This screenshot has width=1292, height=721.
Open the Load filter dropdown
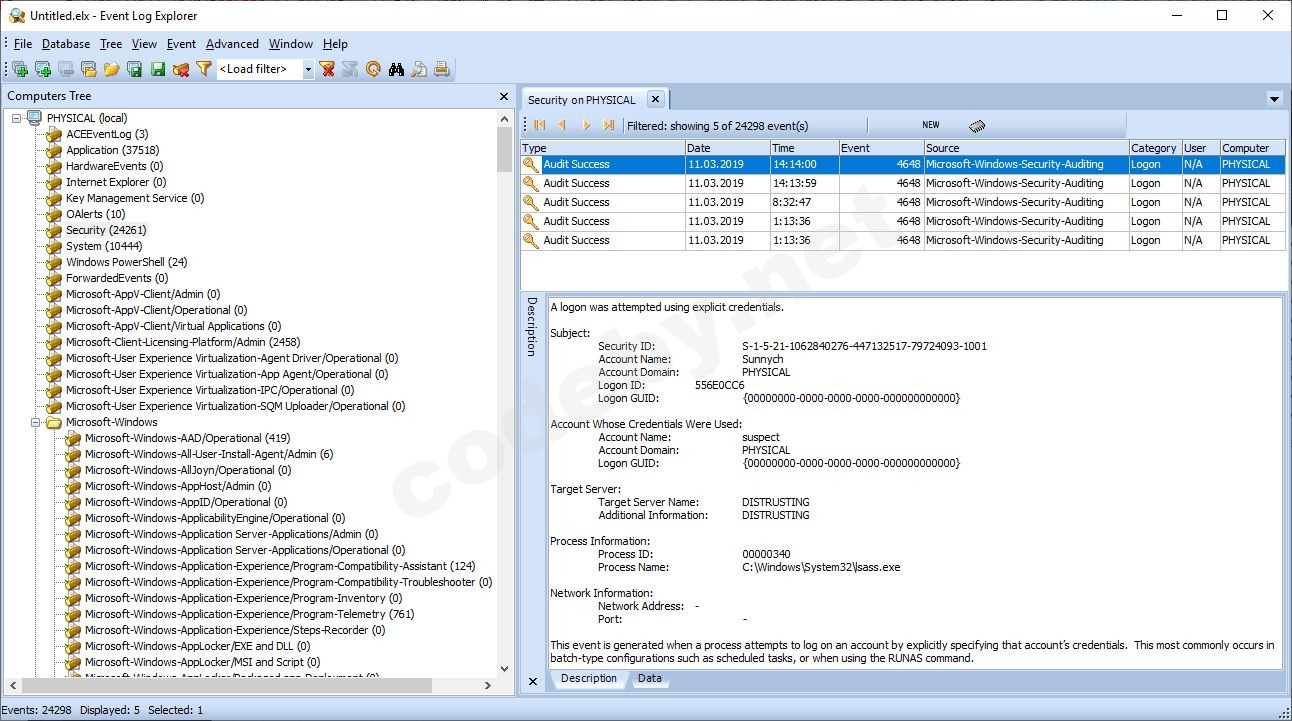click(x=308, y=69)
